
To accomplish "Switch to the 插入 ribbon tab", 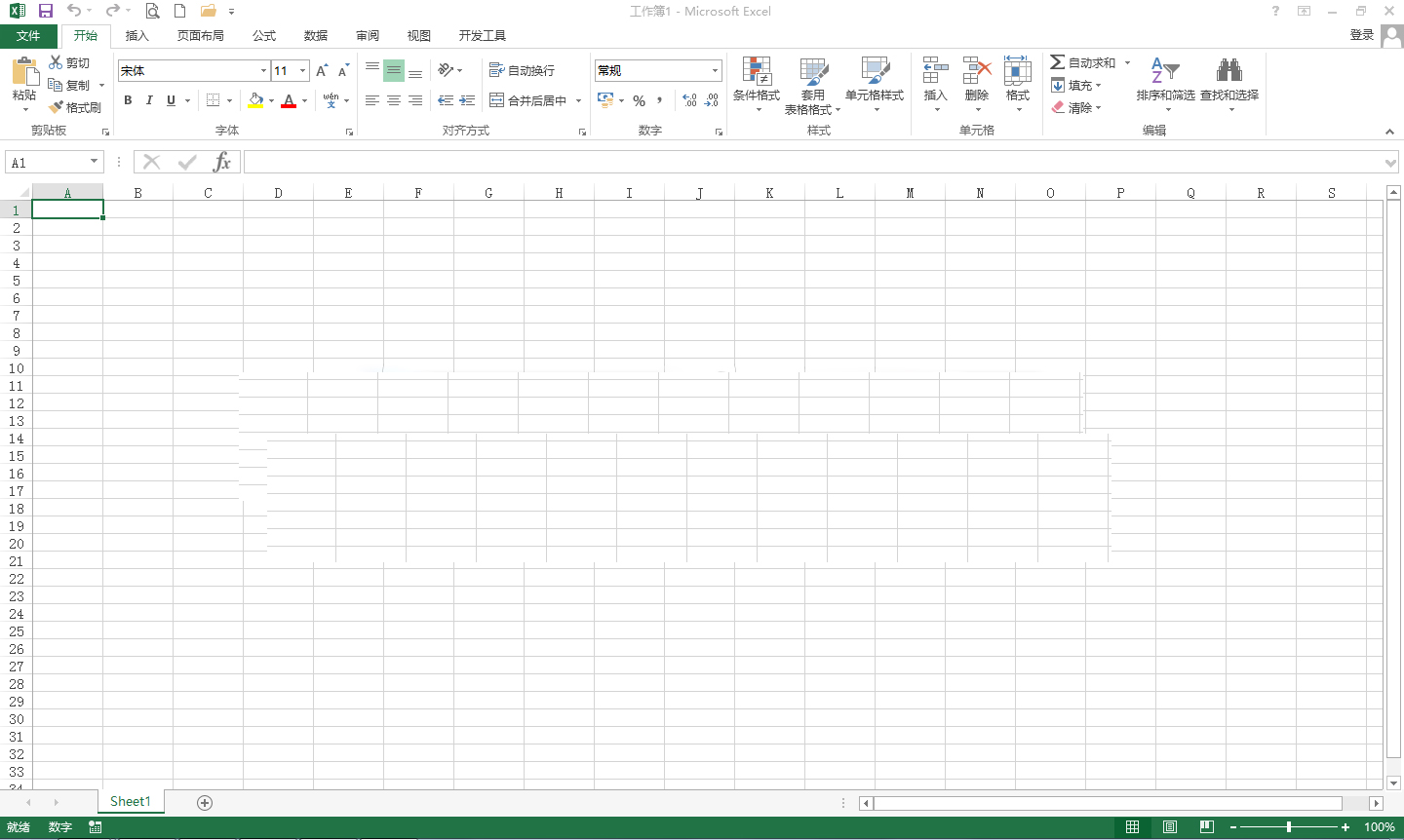I will pos(136,35).
